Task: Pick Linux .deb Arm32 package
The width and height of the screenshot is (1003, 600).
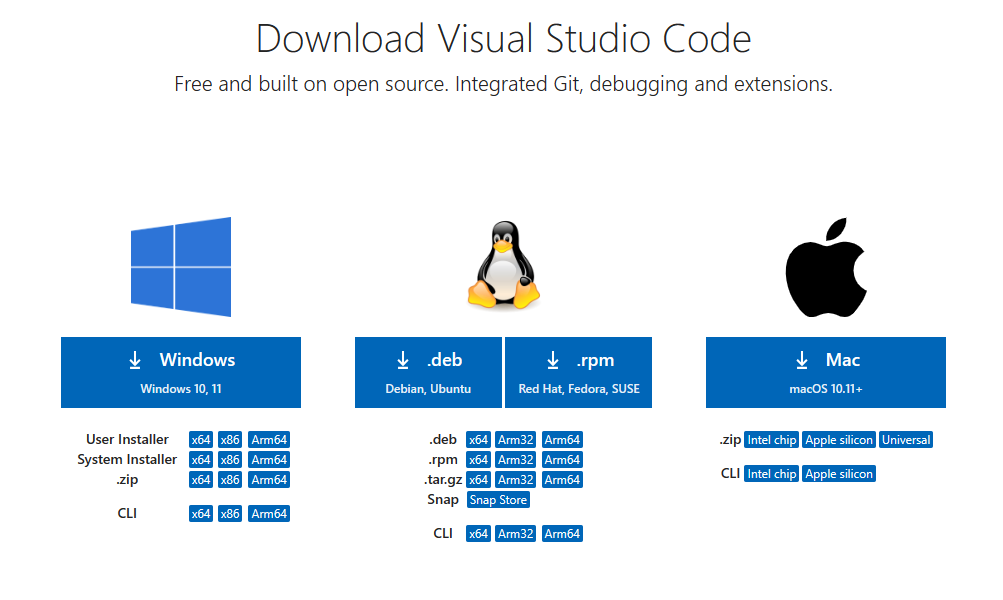Action: tap(516, 439)
